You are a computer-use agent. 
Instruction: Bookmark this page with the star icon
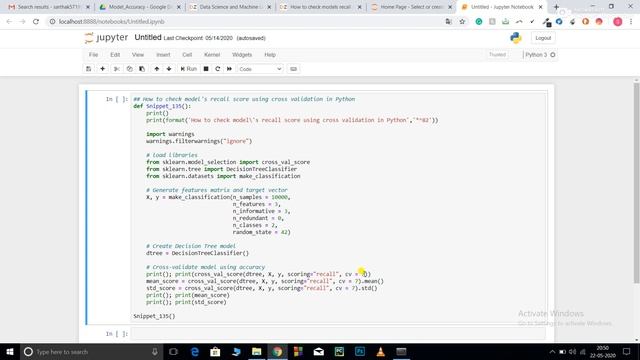[462, 22]
